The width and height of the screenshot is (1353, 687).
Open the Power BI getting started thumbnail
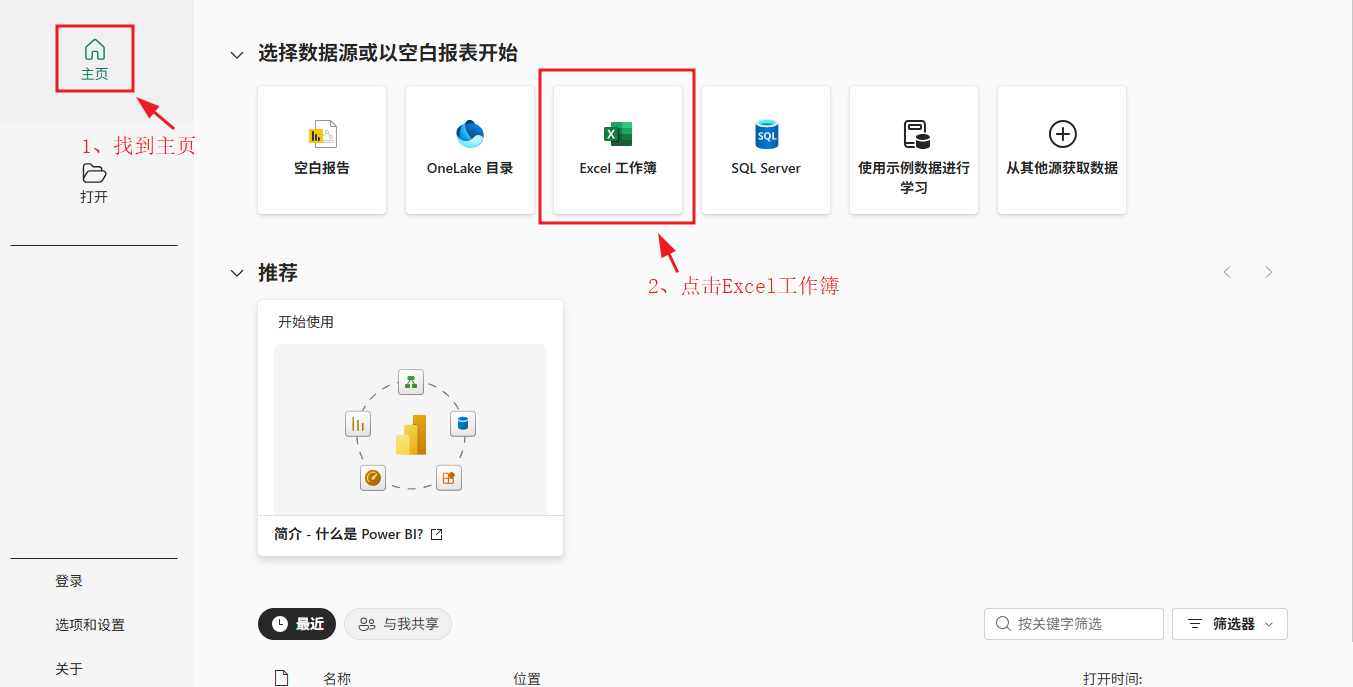click(x=410, y=429)
